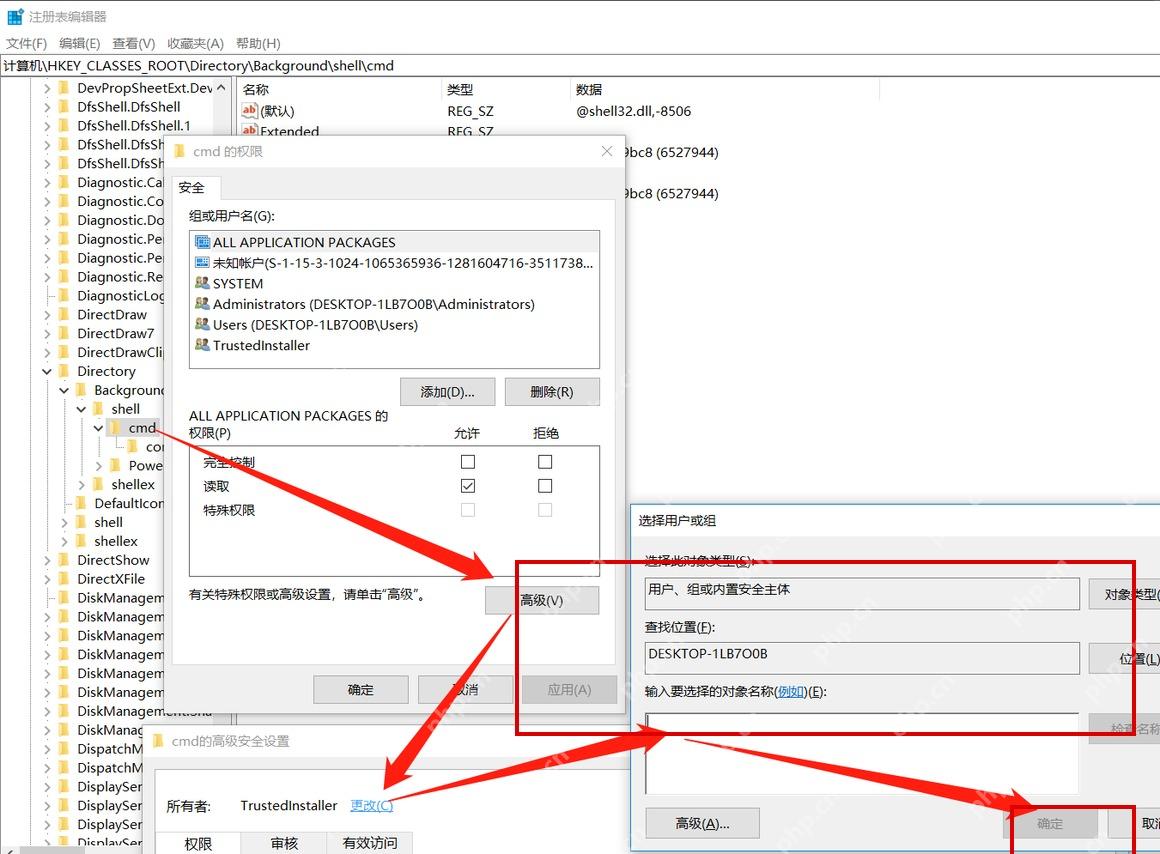Open the 编辑(E) menu
The width and height of the screenshot is (1160, 854).
[79, 43]
